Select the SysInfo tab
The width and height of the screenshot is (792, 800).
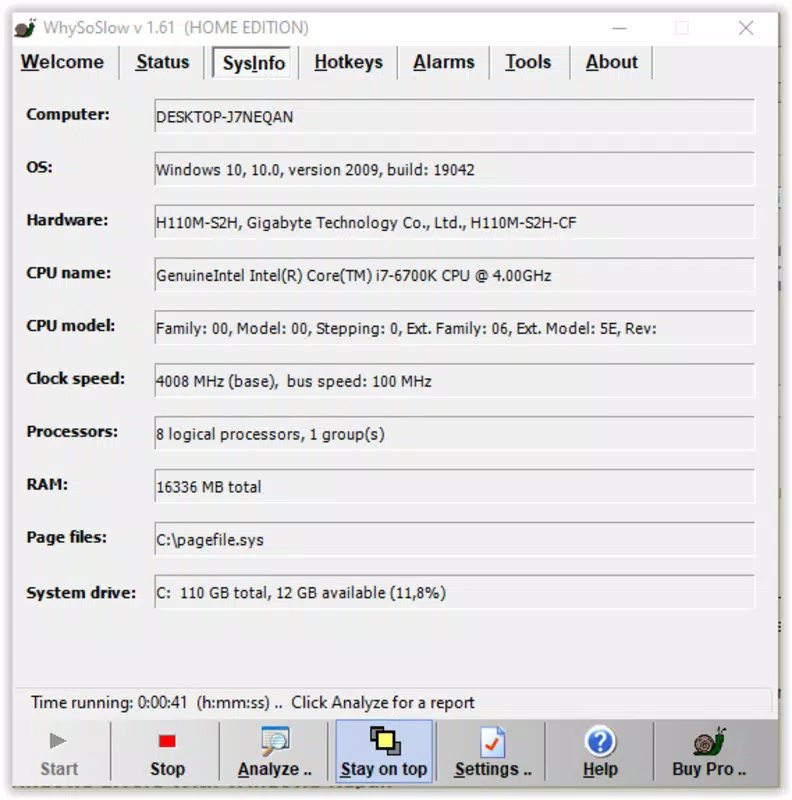(x=254, y=63)
